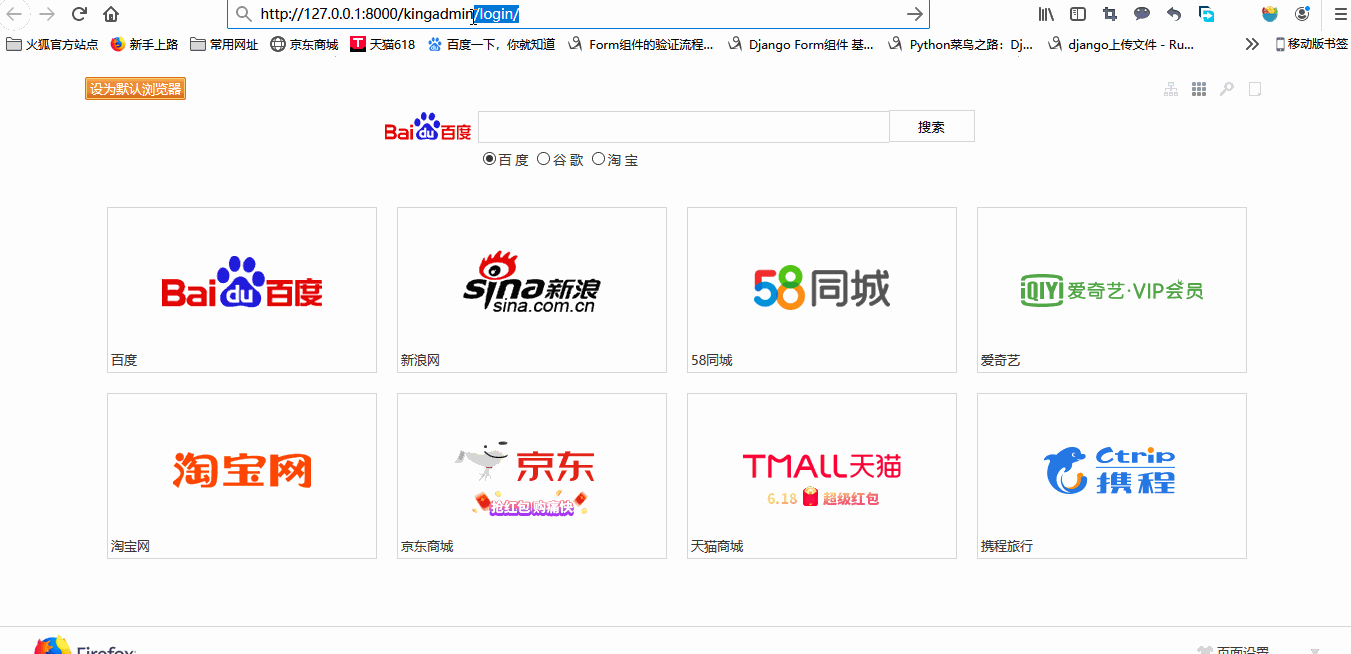The height and width of the screenshot is (654, 1351).
Task: Open the Library bookshelf icon
Action: pos(1046,14)
